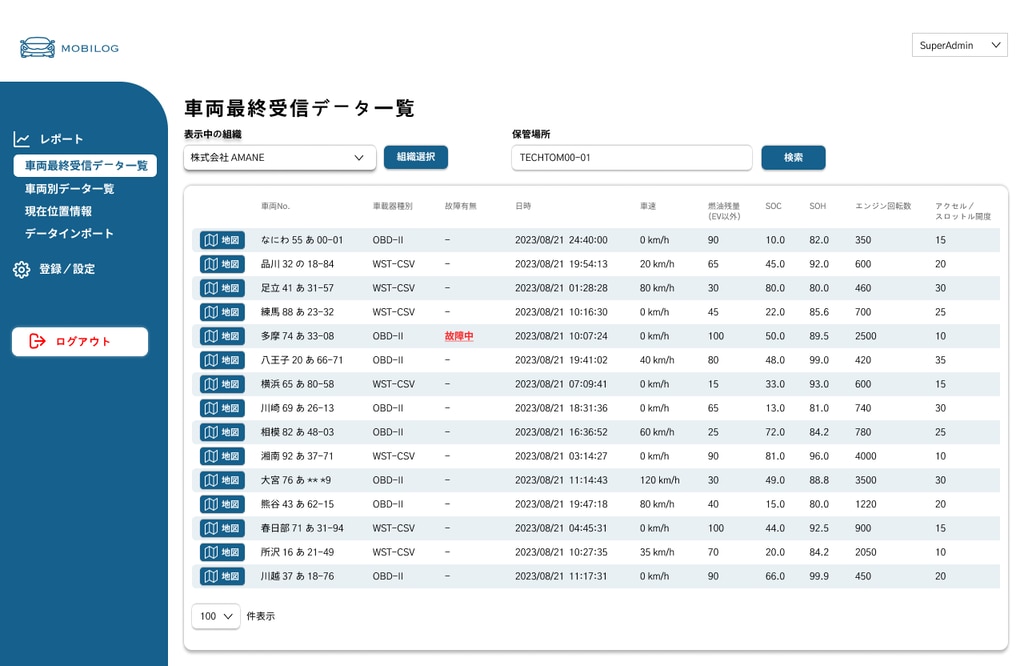
Task: Select データインポート in the sidebar
Action: [x=69, y=233]
